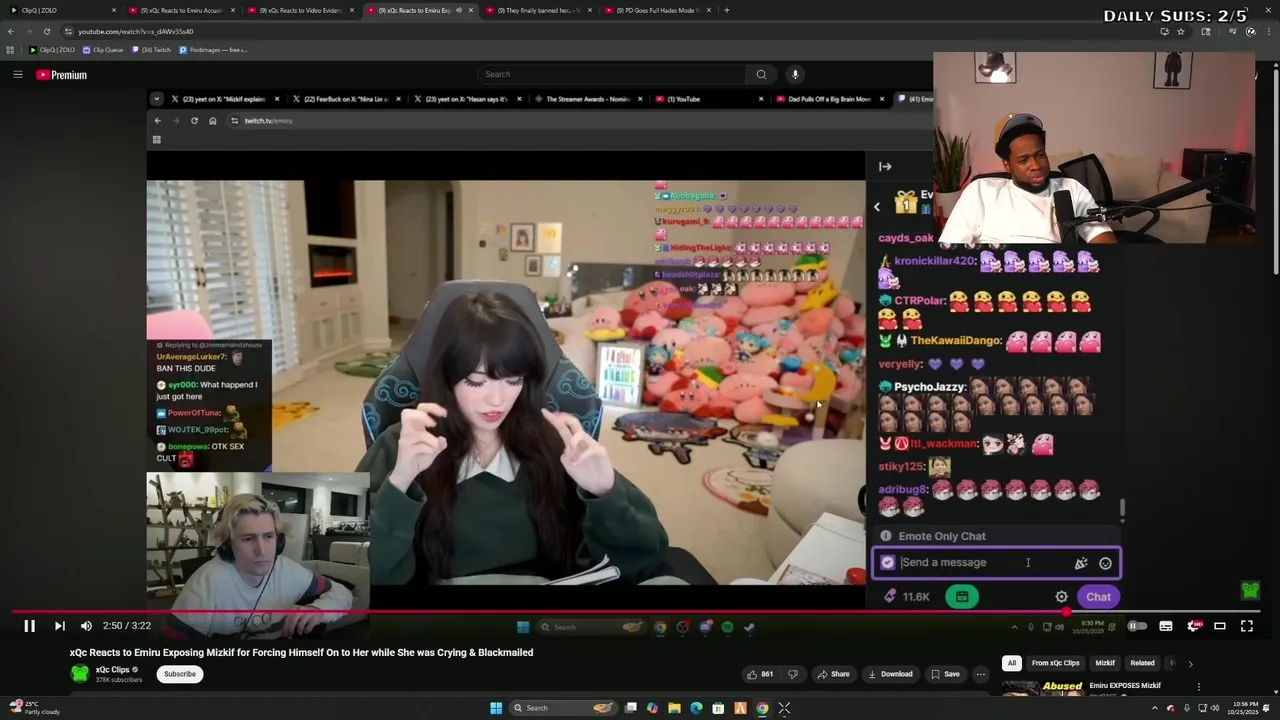Open a new browser tab
The width and height of the screenshot is (1280, 720).
727,10
